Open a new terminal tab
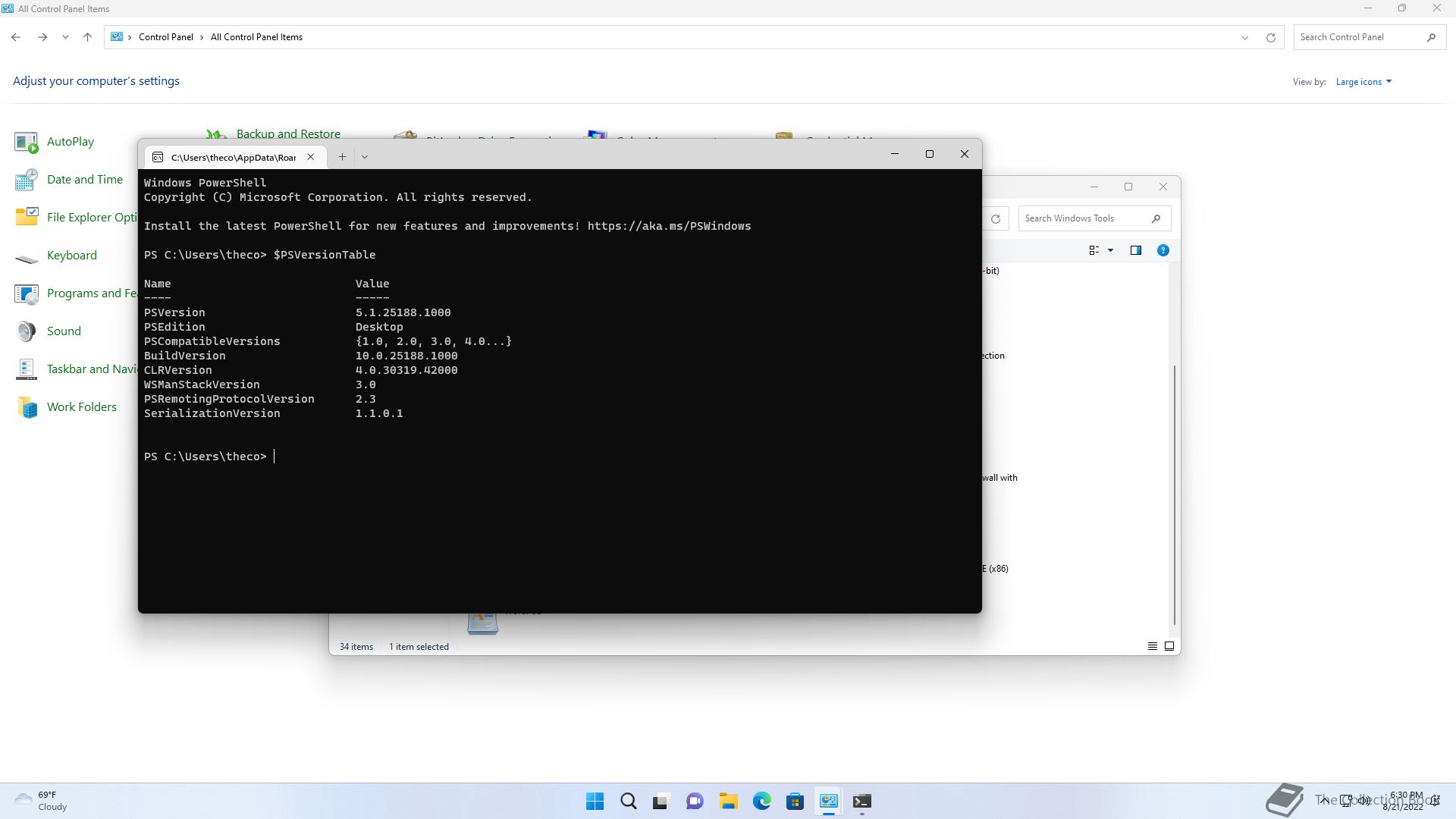1456x819 pixels. click(342, 157)
